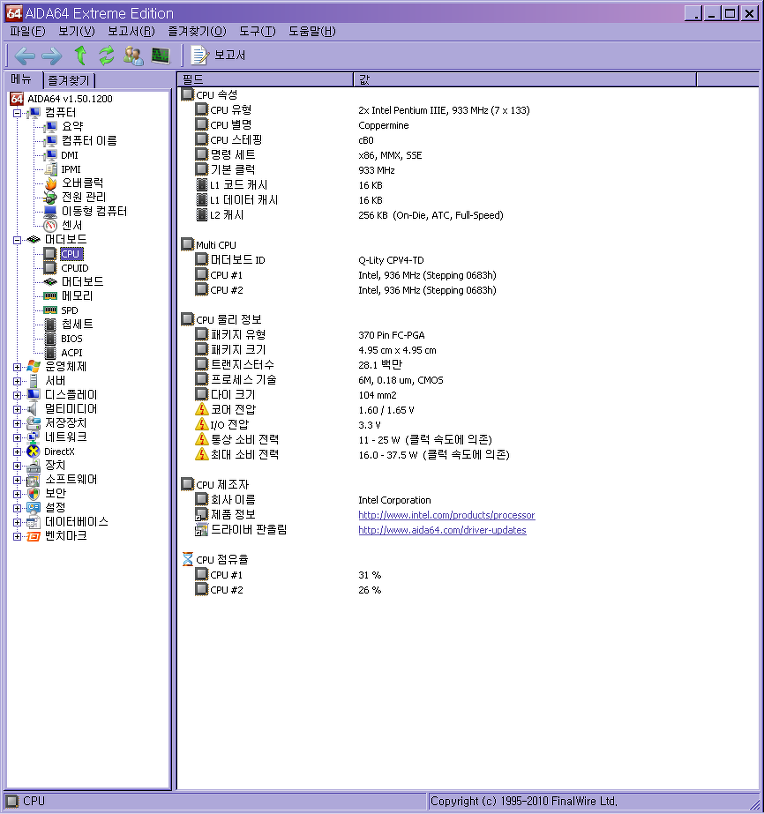Select the 컴퓨터 이름 tree item

(89, 141)
